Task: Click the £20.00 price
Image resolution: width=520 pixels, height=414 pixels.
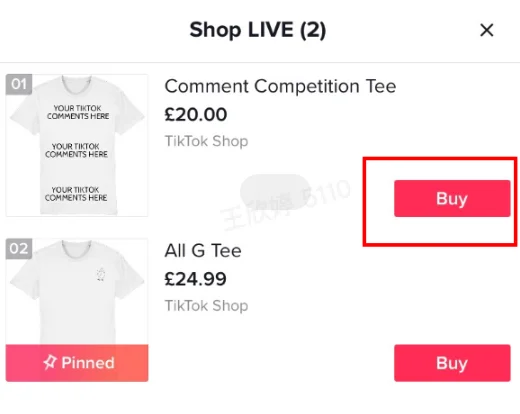Action: (x=196, y=115)
